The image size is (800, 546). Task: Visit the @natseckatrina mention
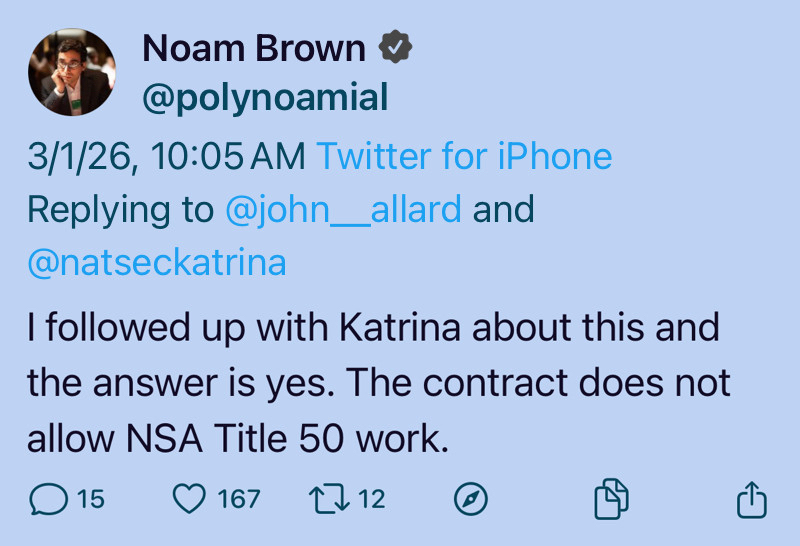click(x=157, y=262)
